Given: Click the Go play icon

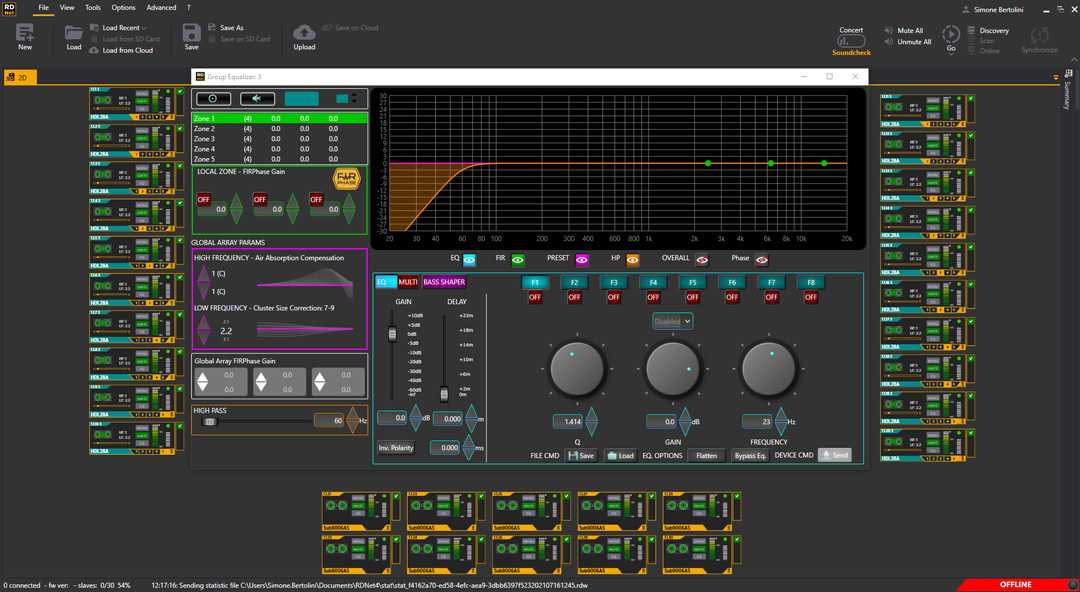Looking at the screenshot, I should click(951, 34).
